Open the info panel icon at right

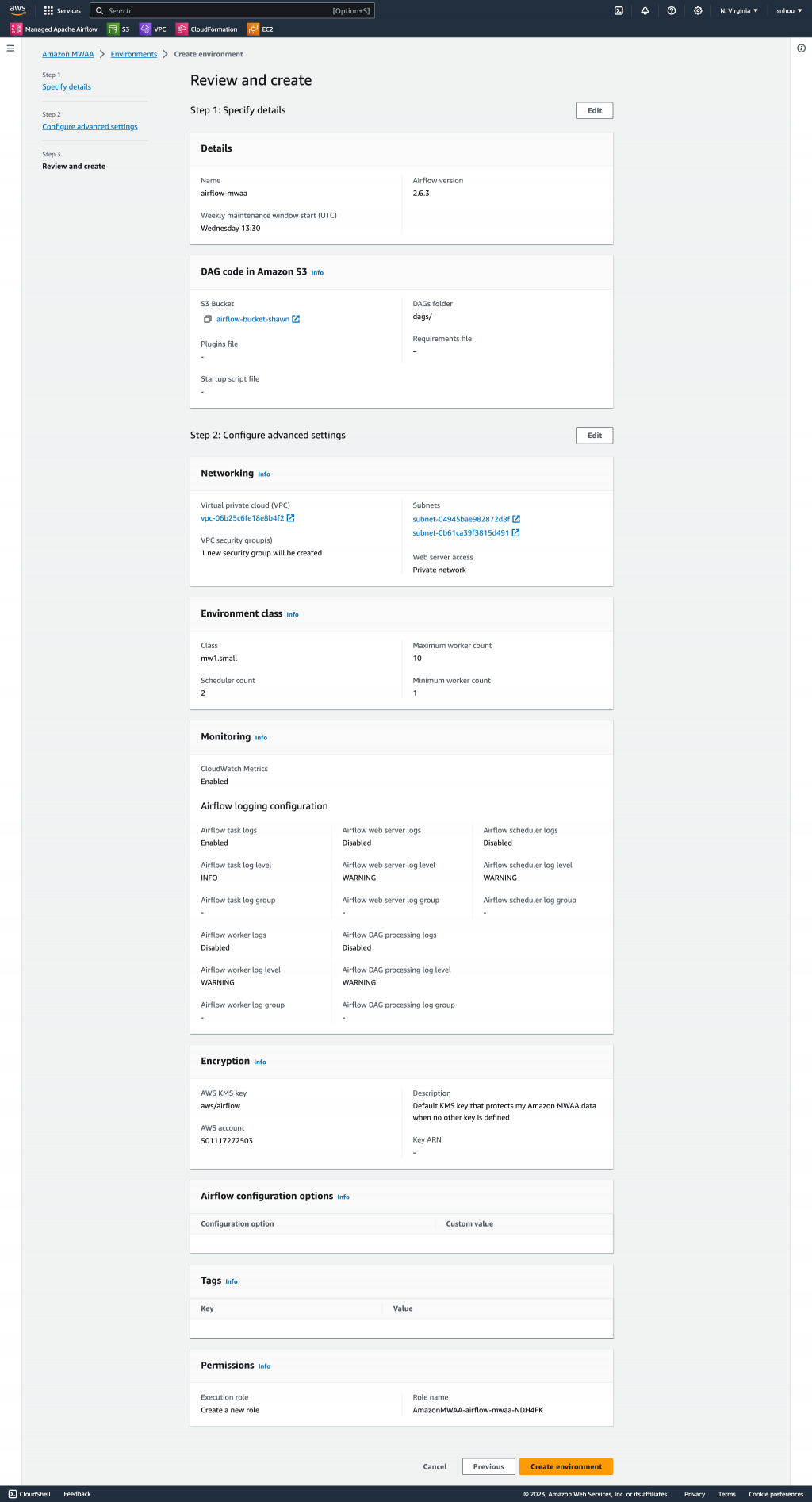(801, 48)
